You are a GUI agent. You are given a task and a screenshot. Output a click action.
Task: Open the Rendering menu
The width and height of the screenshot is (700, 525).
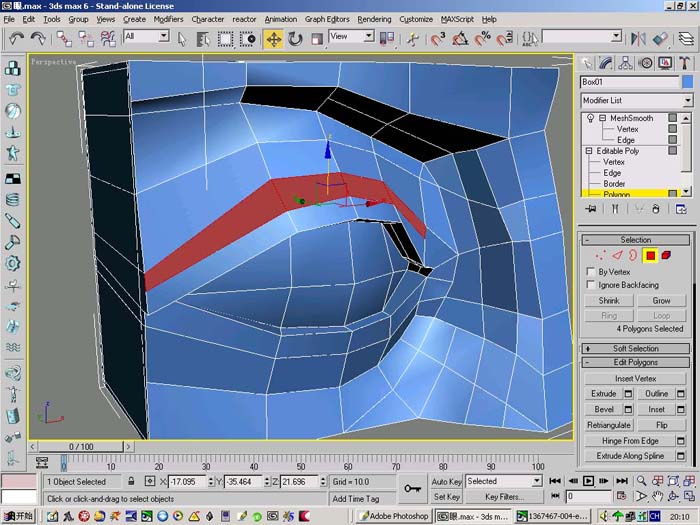pyautogui.click(x=374, y=19)
